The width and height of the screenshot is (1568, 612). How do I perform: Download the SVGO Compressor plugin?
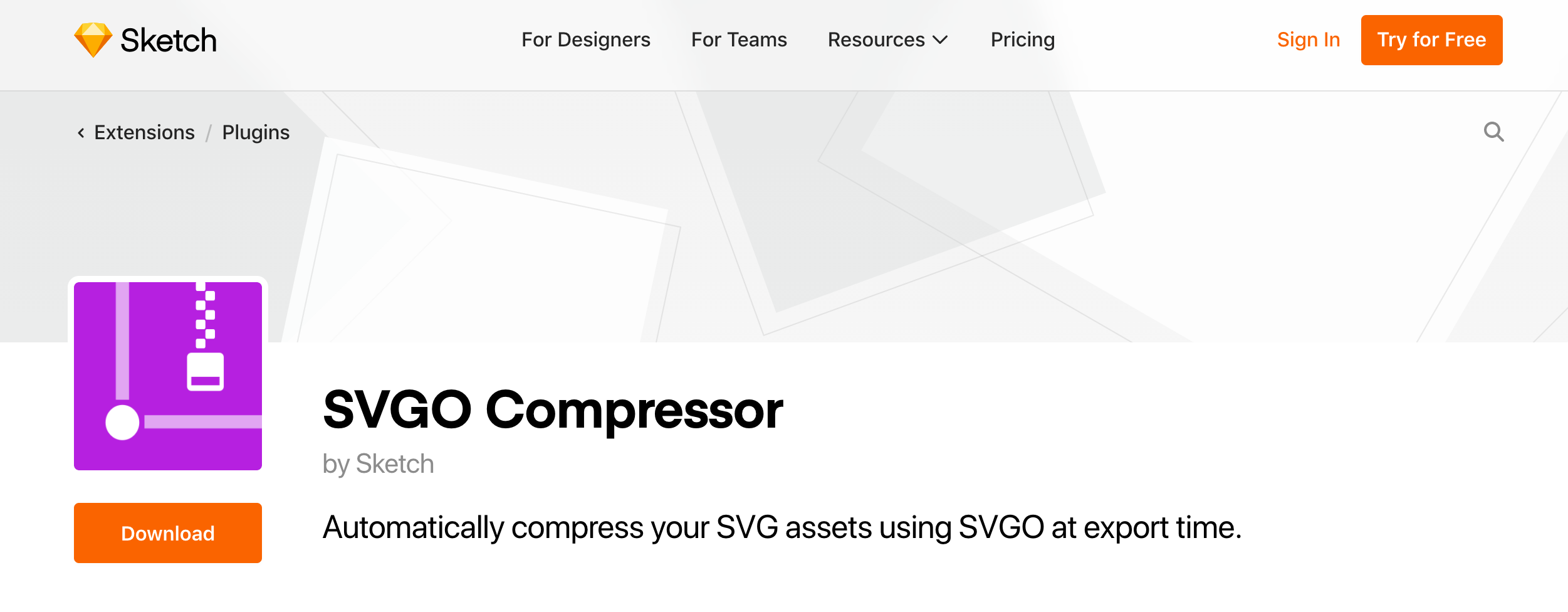168,533
